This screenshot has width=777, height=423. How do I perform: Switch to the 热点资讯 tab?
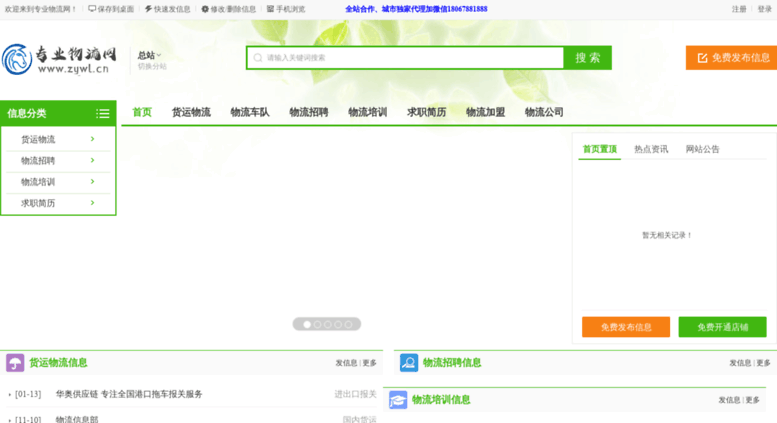click(651, 149)
